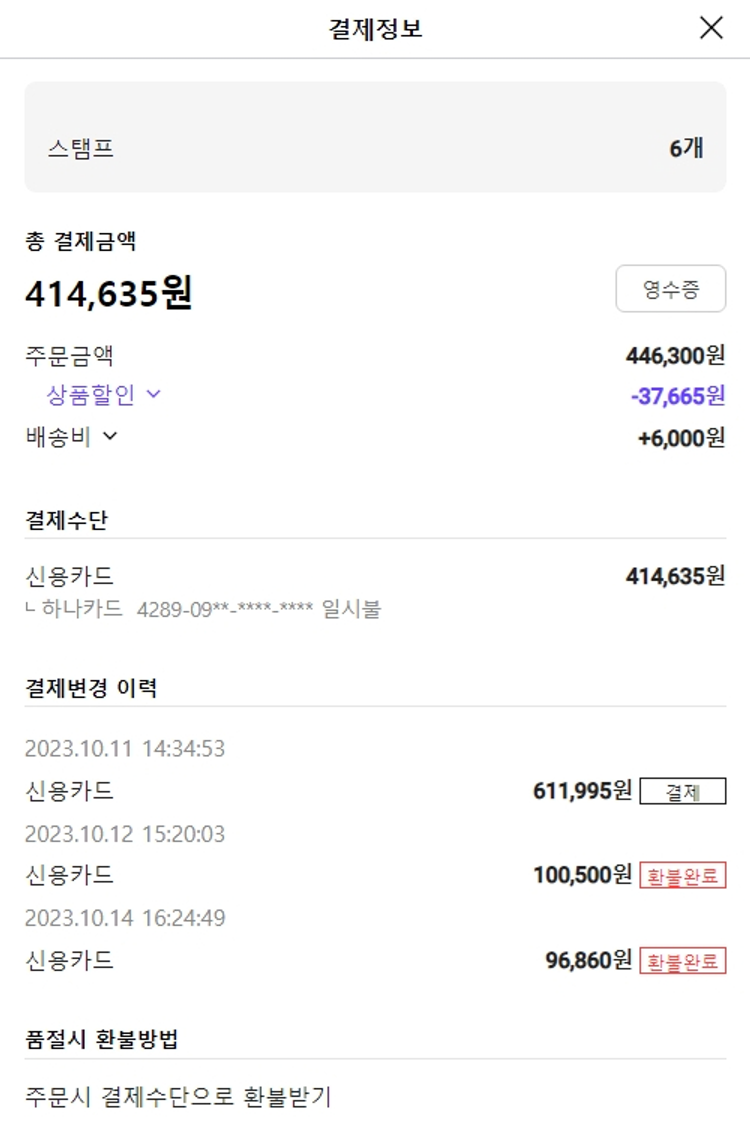Click the 스탬프 label in gray box
Screen dimensions: 750x1142
pos(80,149)
